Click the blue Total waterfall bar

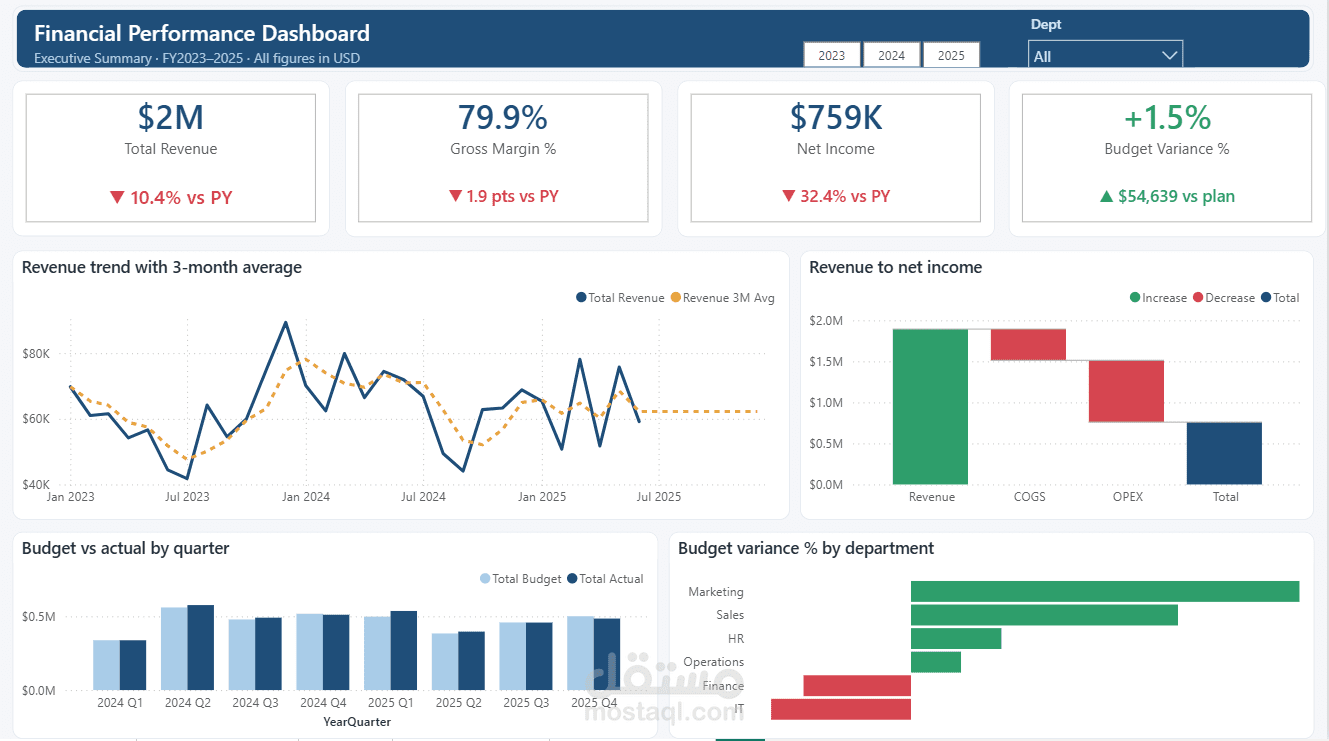1224,453
